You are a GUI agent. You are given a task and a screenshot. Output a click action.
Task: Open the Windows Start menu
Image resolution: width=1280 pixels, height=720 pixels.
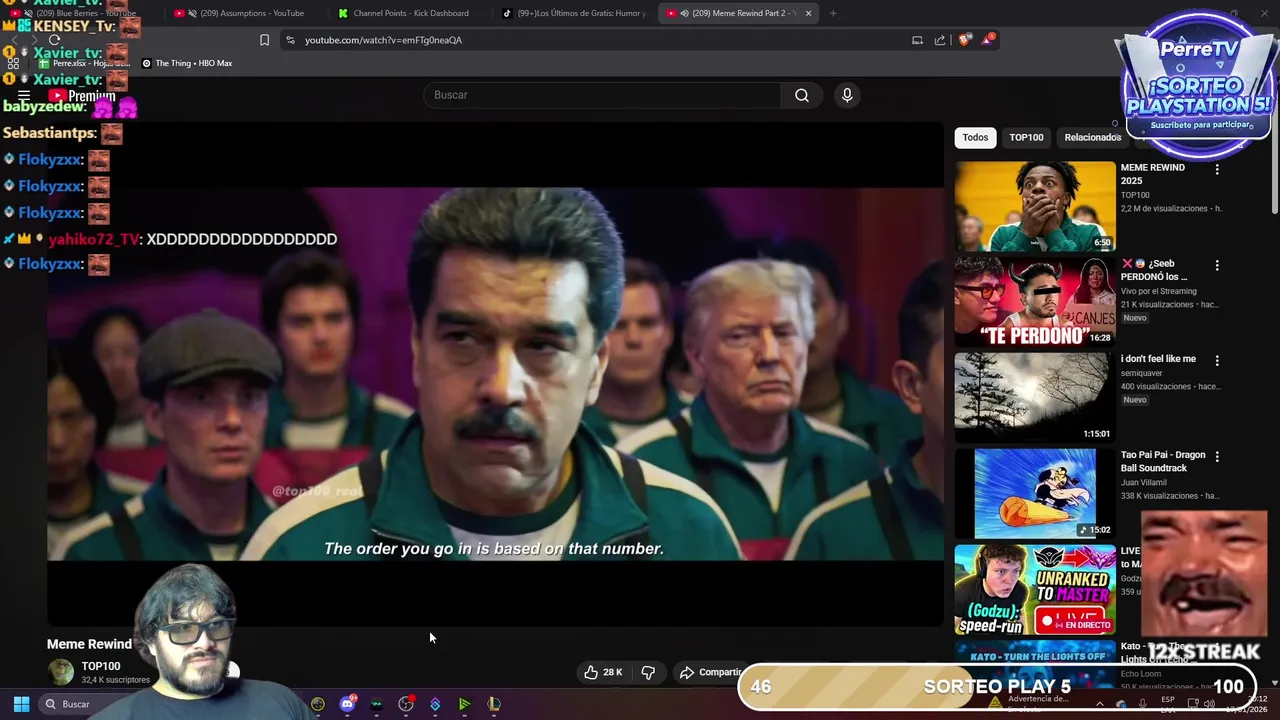[x=21, y=704]
